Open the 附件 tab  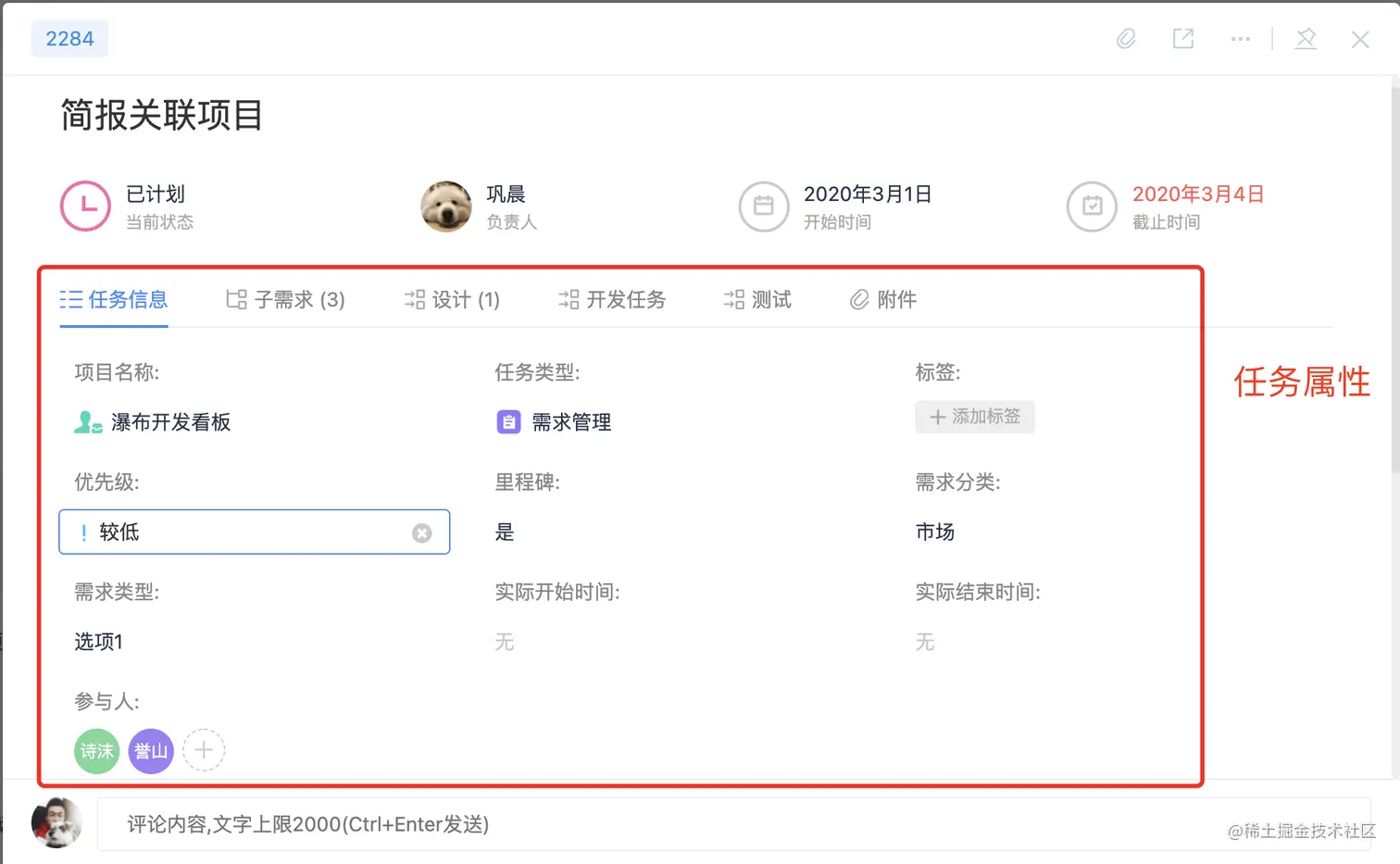pyautogui.click(x=883, y=299)
